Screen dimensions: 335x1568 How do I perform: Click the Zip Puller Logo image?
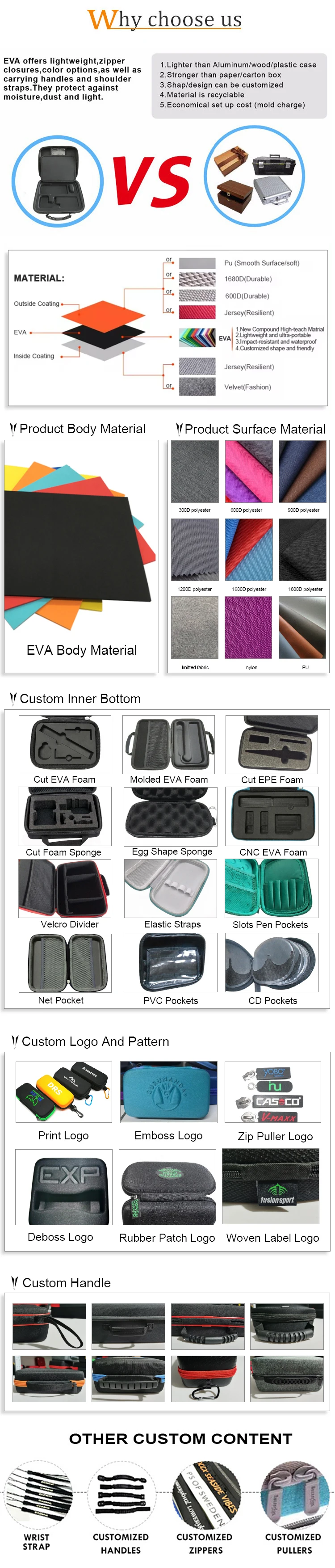[x=273, y=1092]
